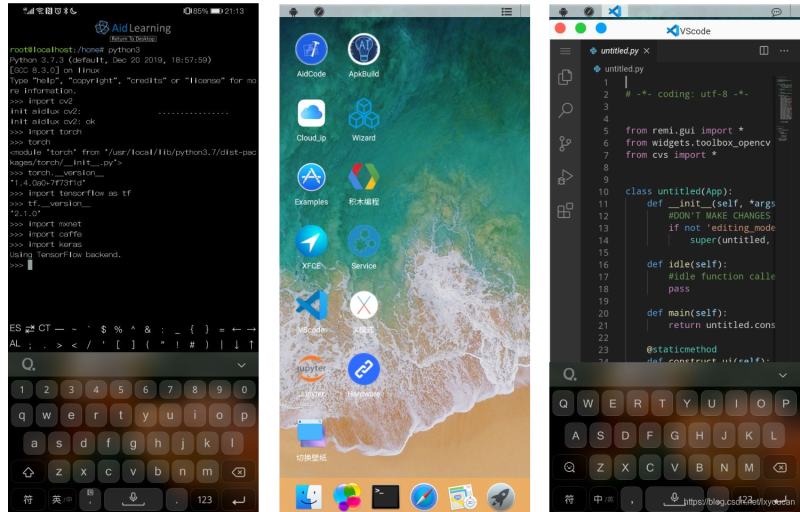Open the 切换壁纸 wallpaper switcher
Screen dimensions: 800x512
[311, 433]
